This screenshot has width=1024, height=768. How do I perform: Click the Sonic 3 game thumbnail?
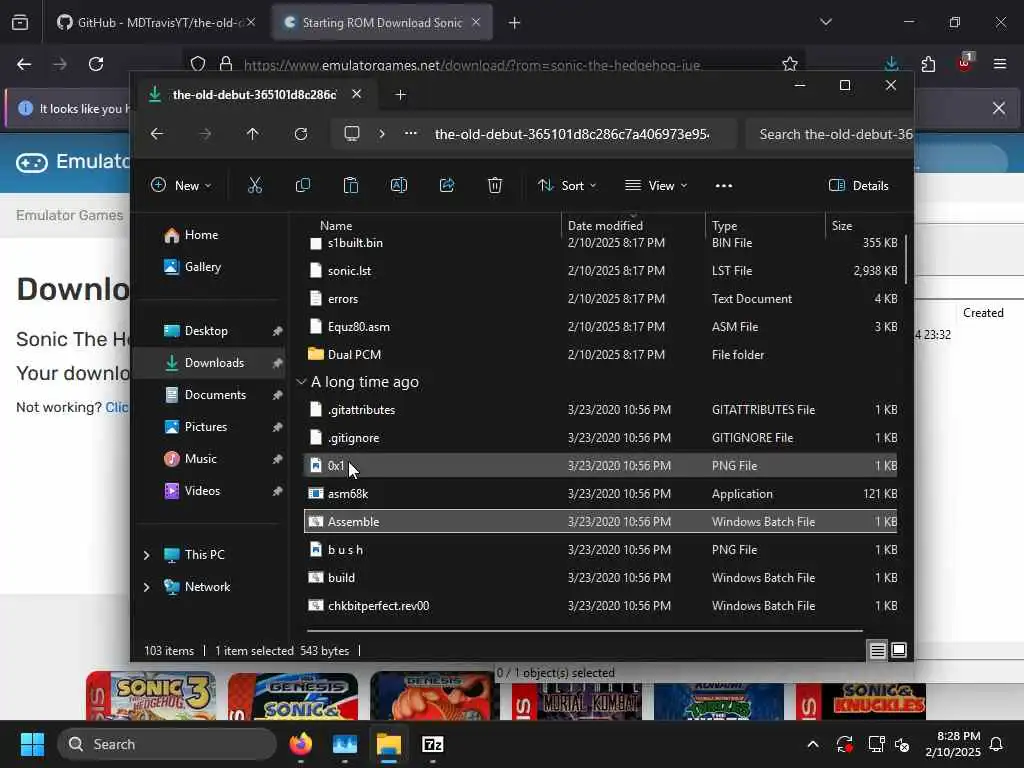151,696
